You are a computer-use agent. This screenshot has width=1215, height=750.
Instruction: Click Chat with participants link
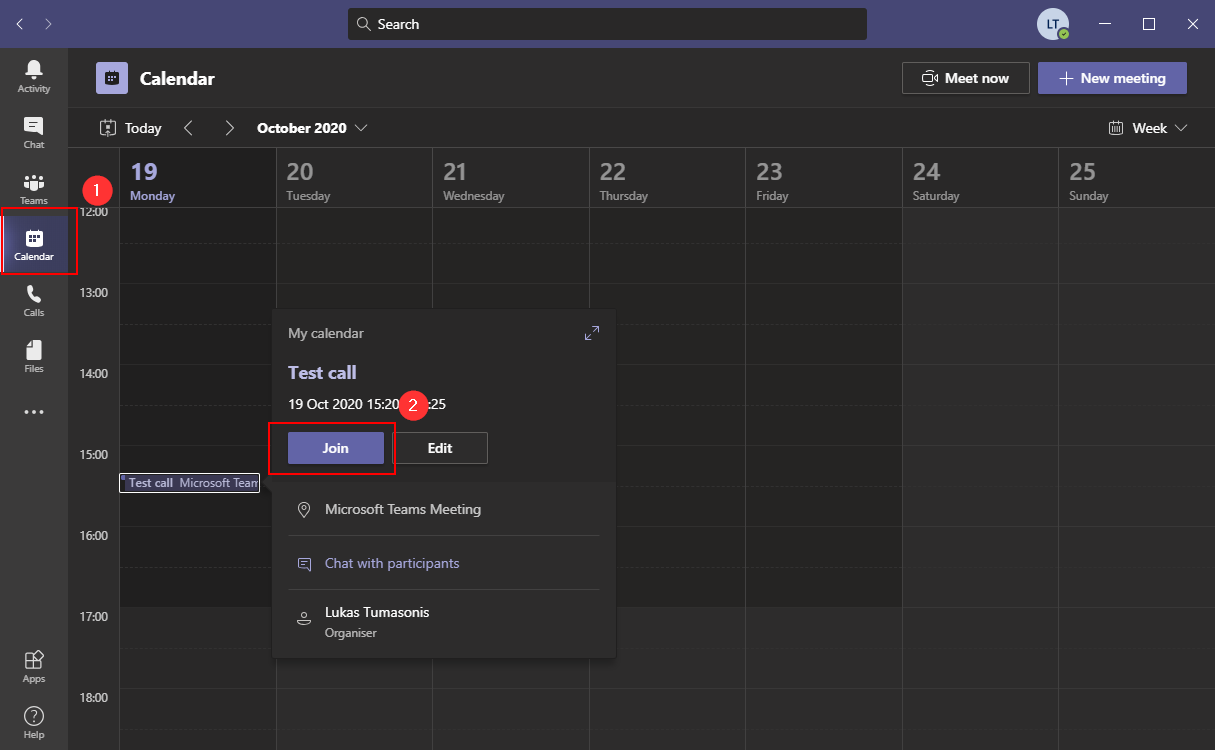[392, 563]
